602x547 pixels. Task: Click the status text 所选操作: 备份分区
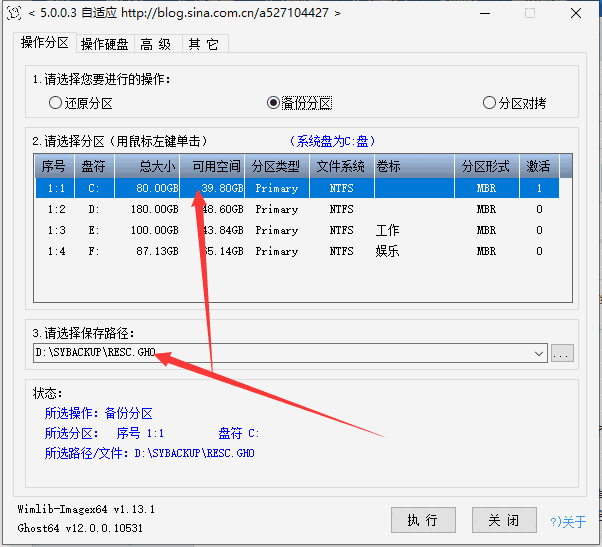(x=99, y=413)
